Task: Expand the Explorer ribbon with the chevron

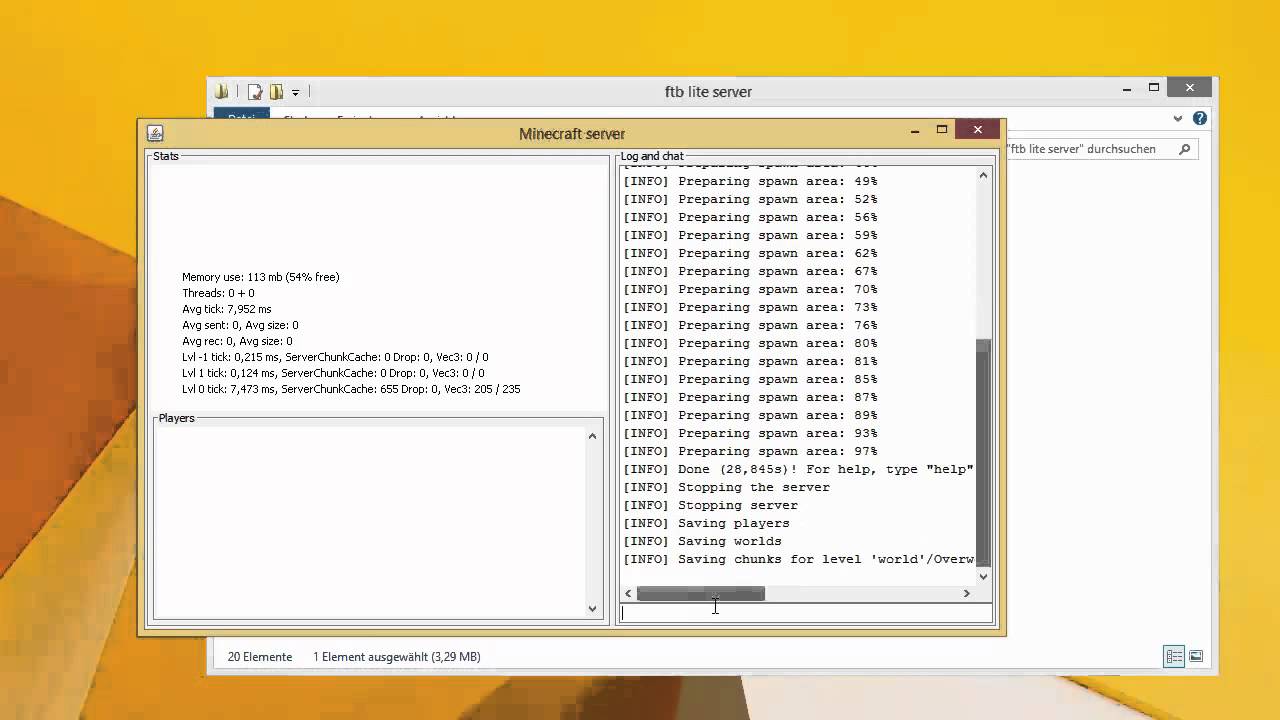Action: (x=1178, y=118)
